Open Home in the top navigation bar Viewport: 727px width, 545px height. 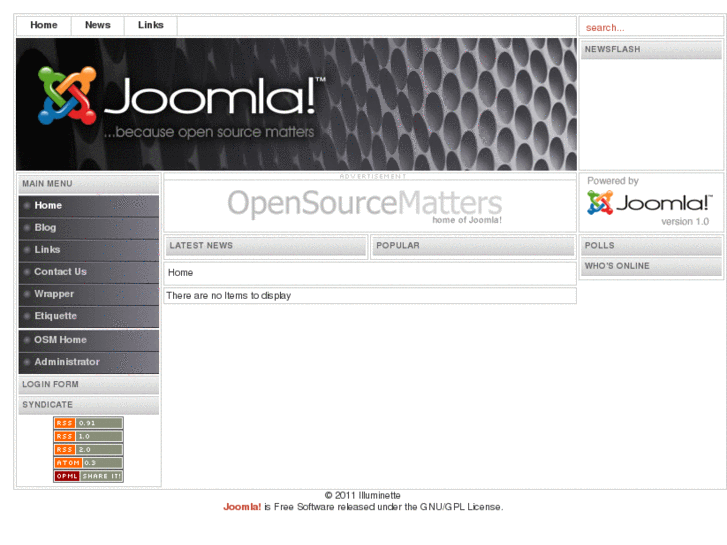44,26
